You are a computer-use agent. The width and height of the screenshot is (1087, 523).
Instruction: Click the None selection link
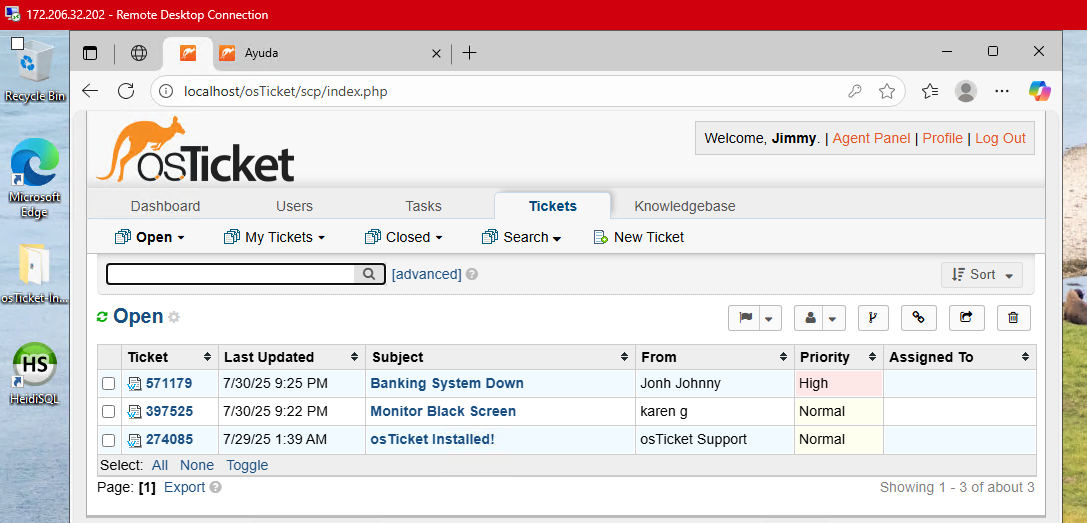(x=197, y=465)
